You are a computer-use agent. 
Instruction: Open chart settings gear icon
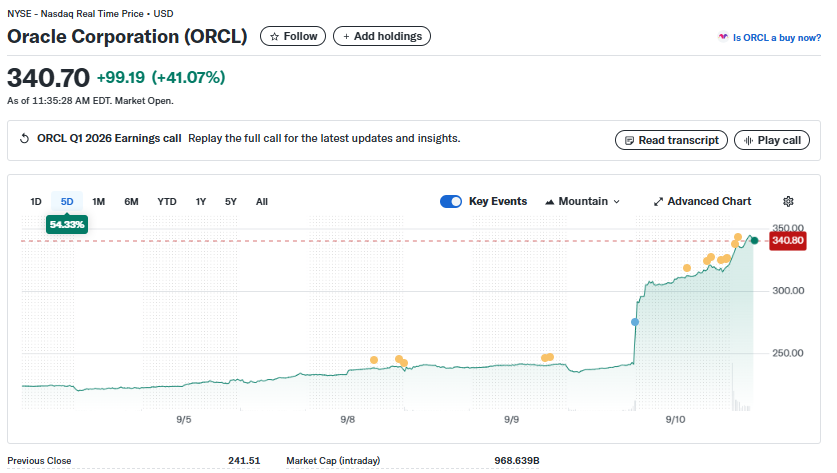(x=788, y=201)
